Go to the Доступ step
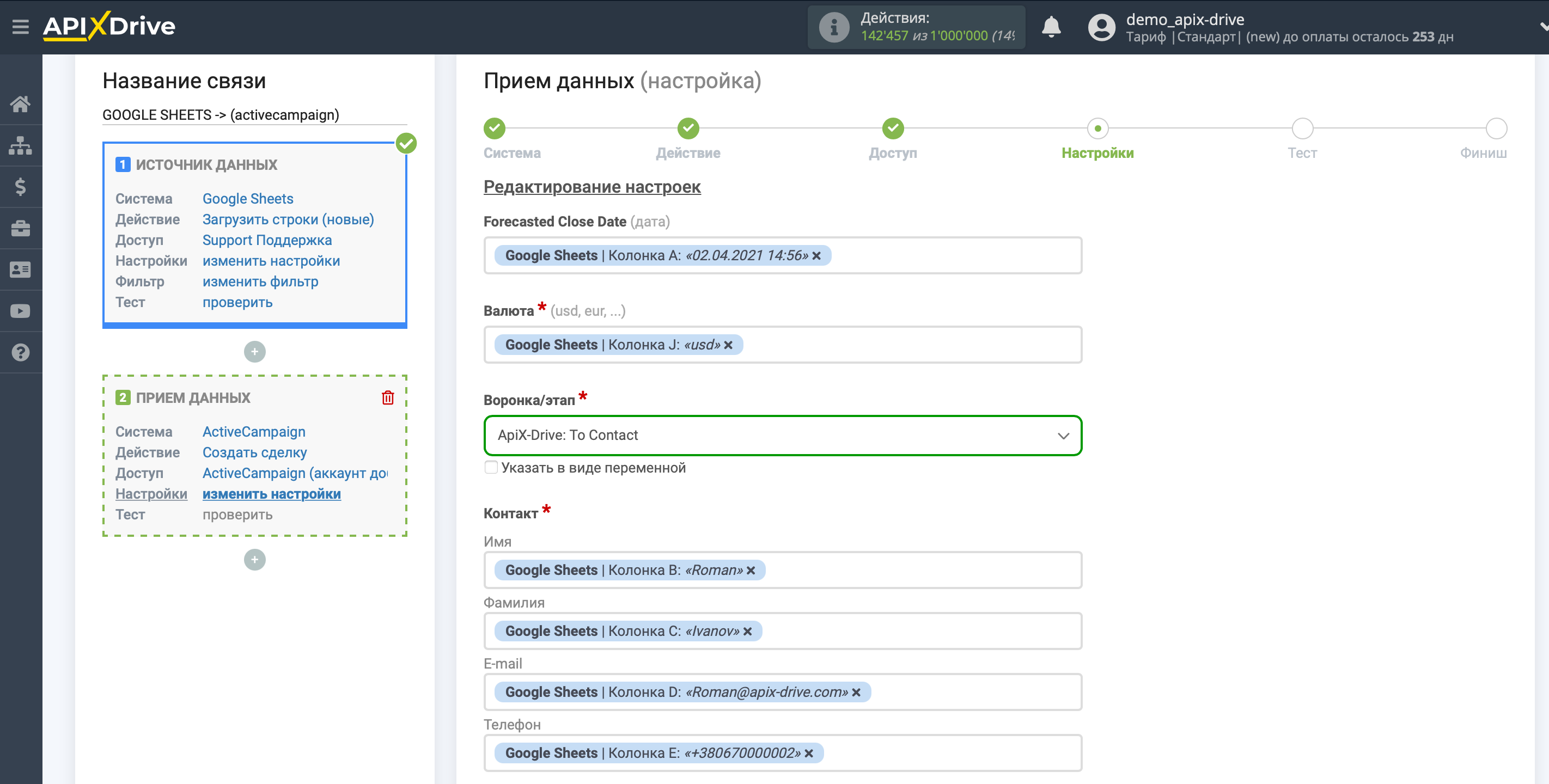The width and height of the screenshot is (1549, 784). tap(893, 128)
